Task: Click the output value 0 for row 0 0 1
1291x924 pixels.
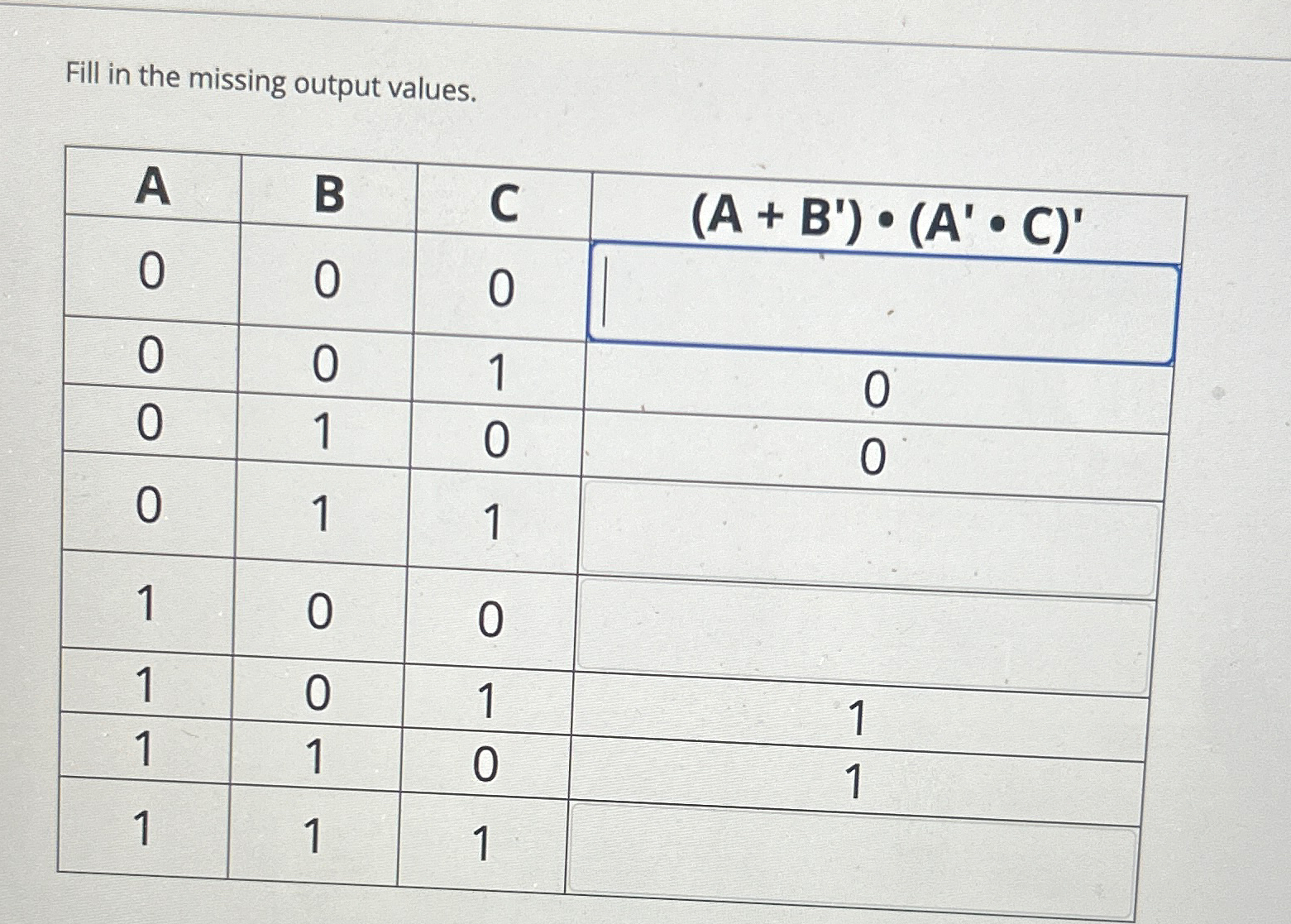Action: click(877, 389)
